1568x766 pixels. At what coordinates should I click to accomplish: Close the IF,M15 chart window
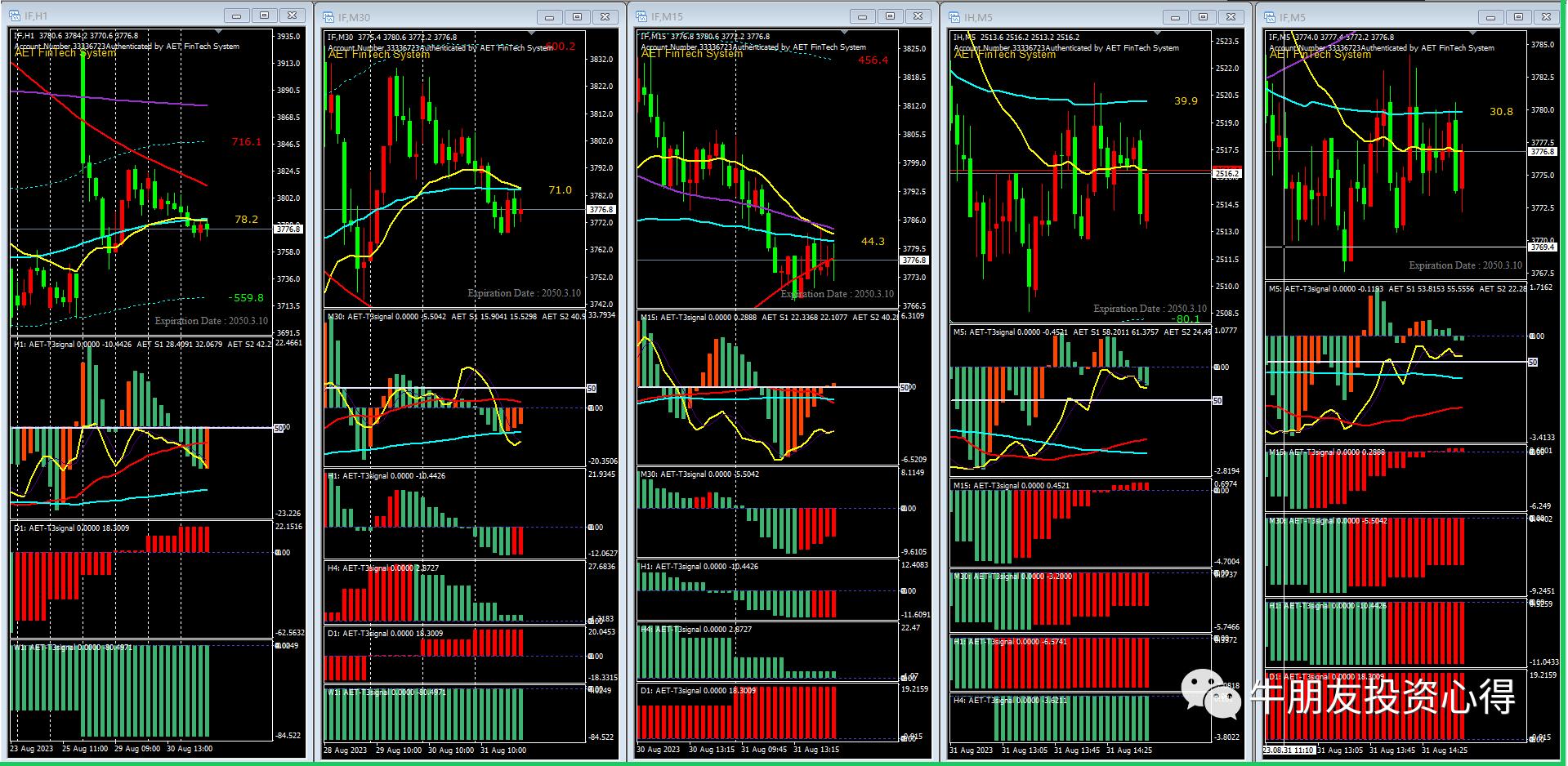pos(918,17)
